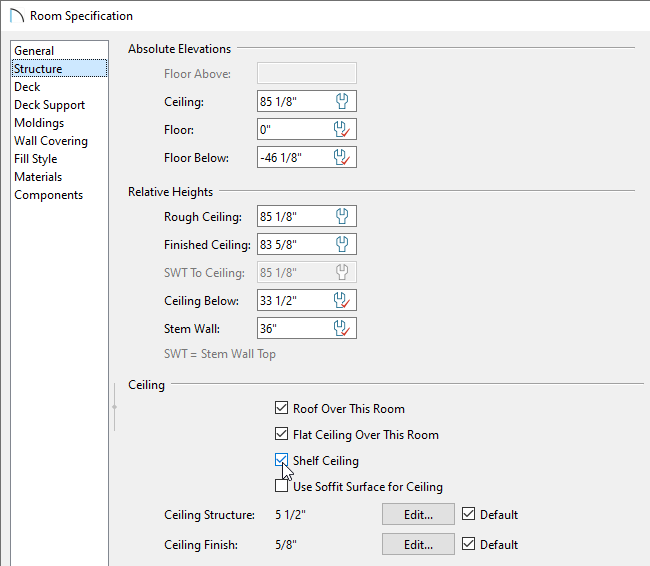Enable Use Soffit Surface for Ceiling

(x=281, y=486)
